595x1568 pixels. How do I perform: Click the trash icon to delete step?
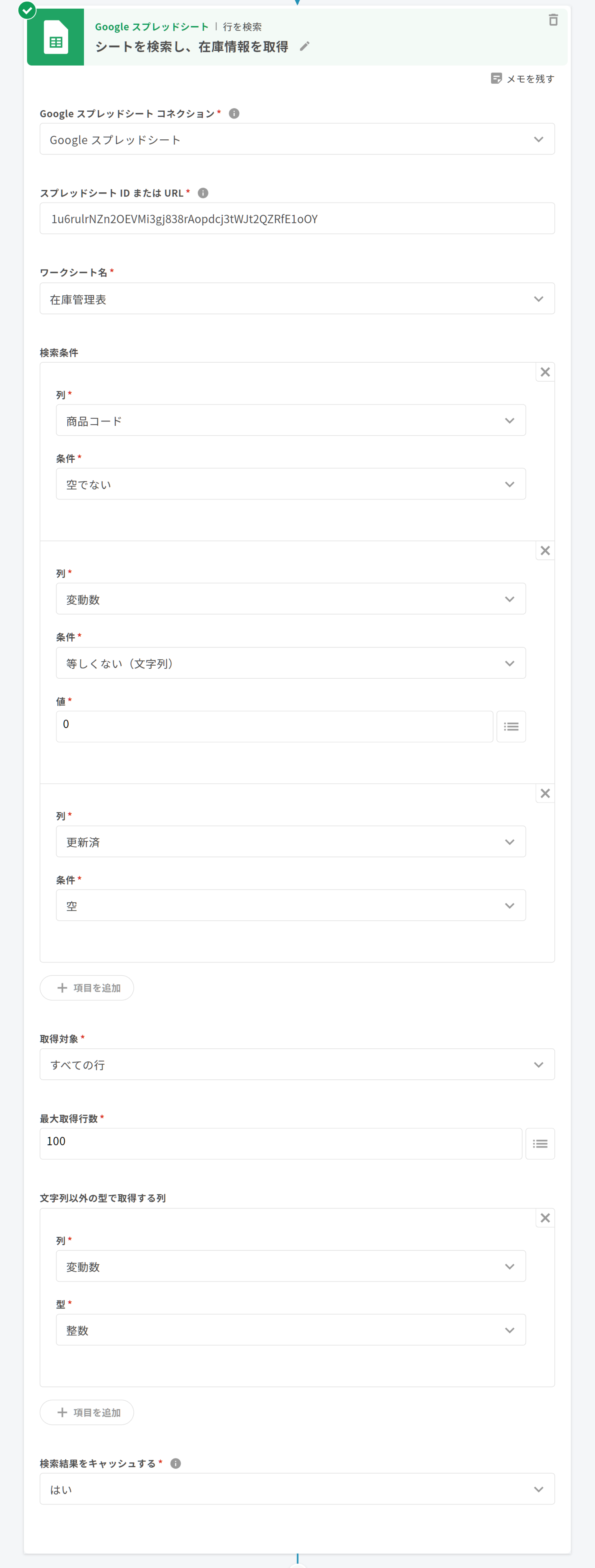click(x=553, y=20)
